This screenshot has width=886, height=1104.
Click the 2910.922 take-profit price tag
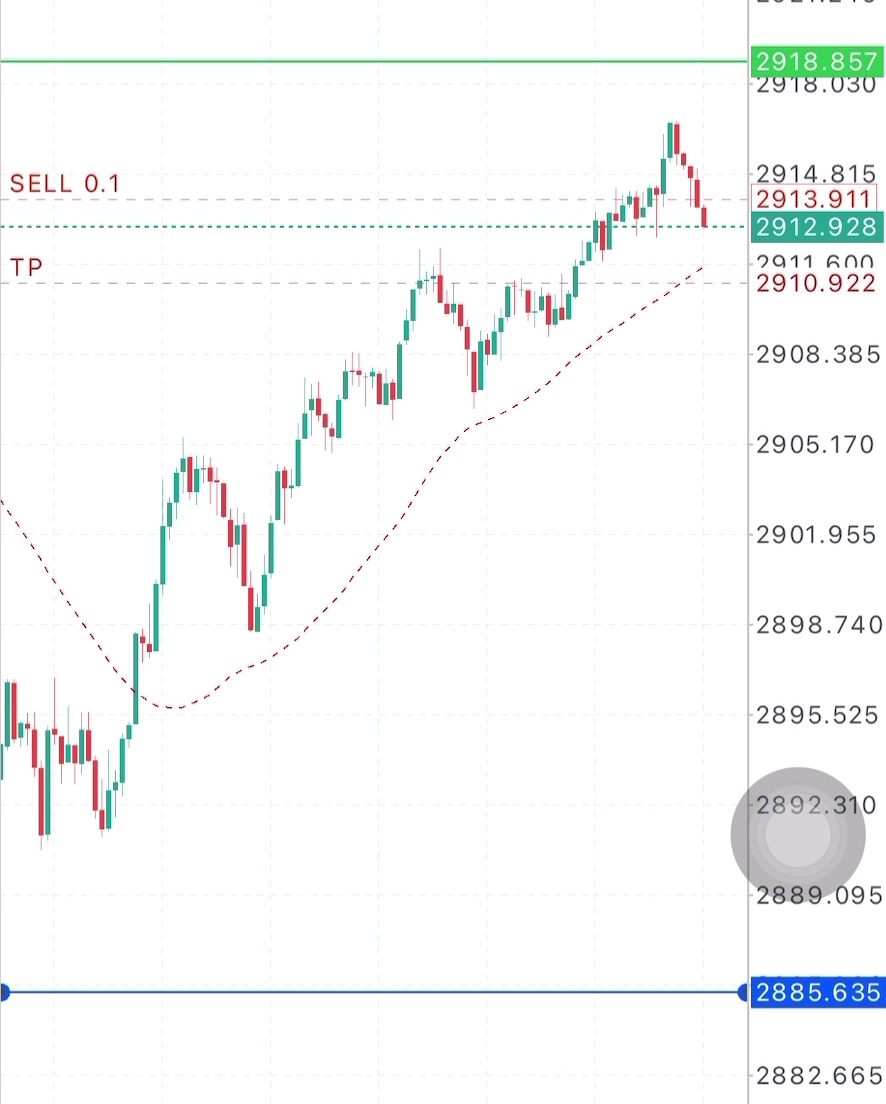point(814,284)
